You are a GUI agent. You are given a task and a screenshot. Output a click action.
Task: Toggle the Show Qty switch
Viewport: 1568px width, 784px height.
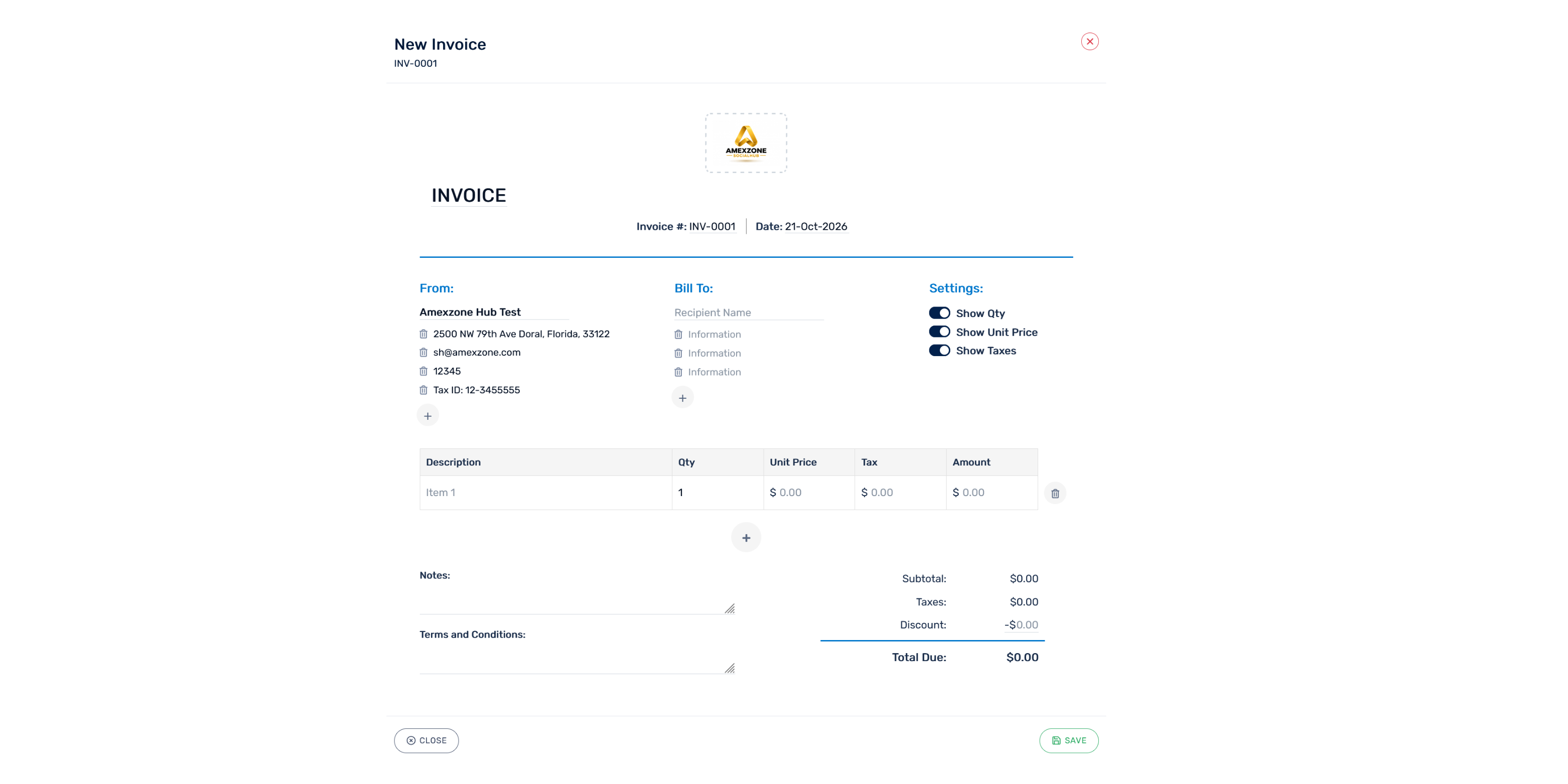pos(939,313)
